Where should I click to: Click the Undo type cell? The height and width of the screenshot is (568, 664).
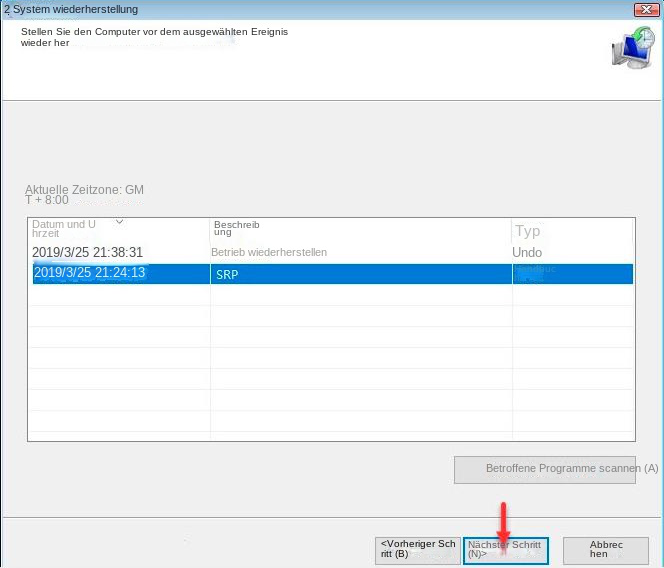point(527,252)
